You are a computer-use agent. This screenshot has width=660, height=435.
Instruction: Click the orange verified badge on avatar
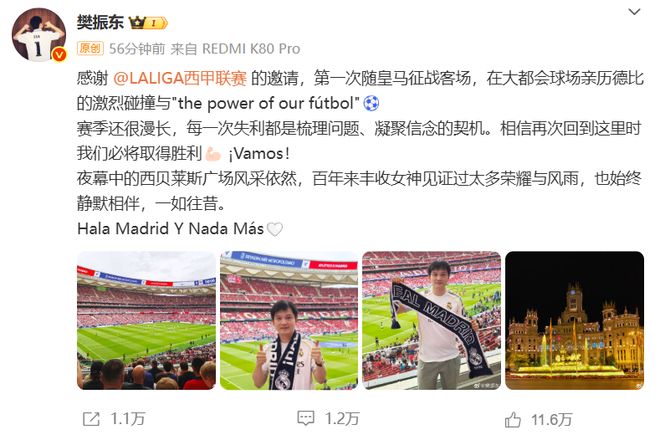pyautogui.click(x=59, y=55)
